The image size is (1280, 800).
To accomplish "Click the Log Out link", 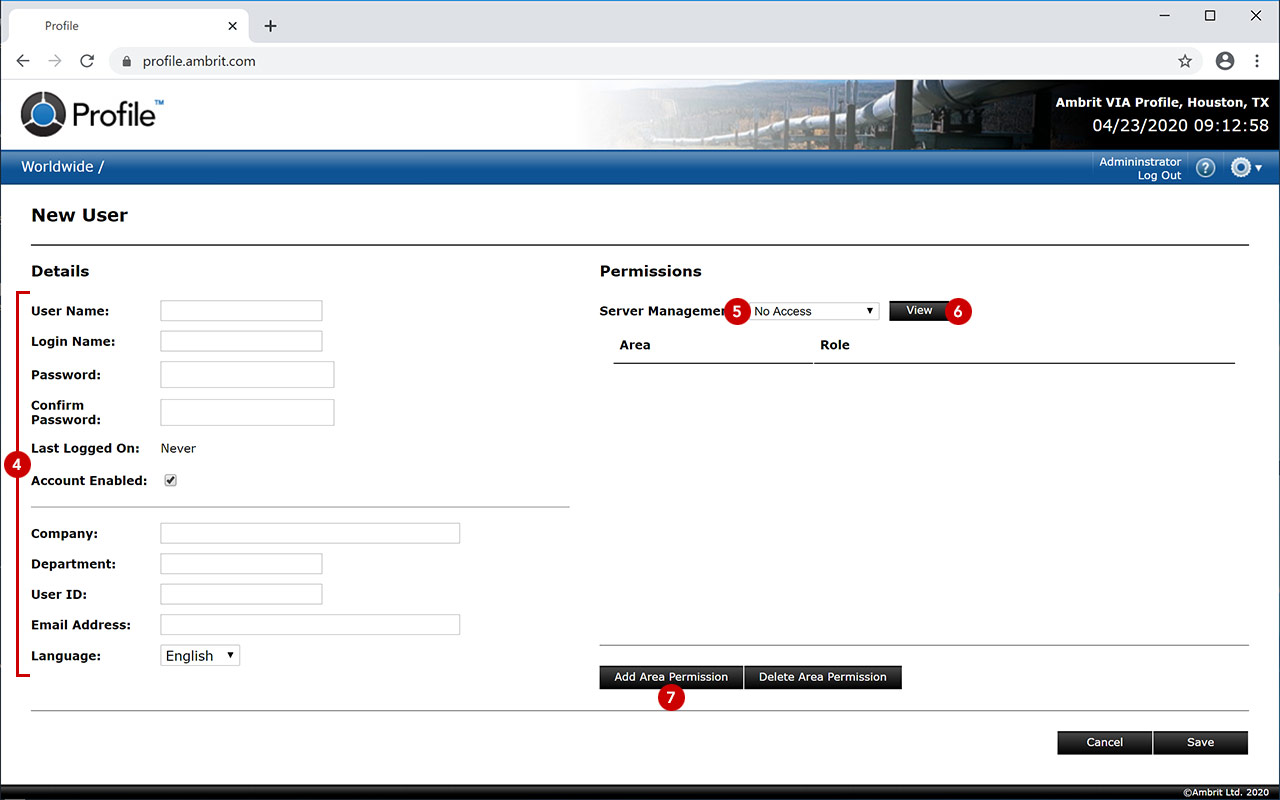I will [1159, 176].
